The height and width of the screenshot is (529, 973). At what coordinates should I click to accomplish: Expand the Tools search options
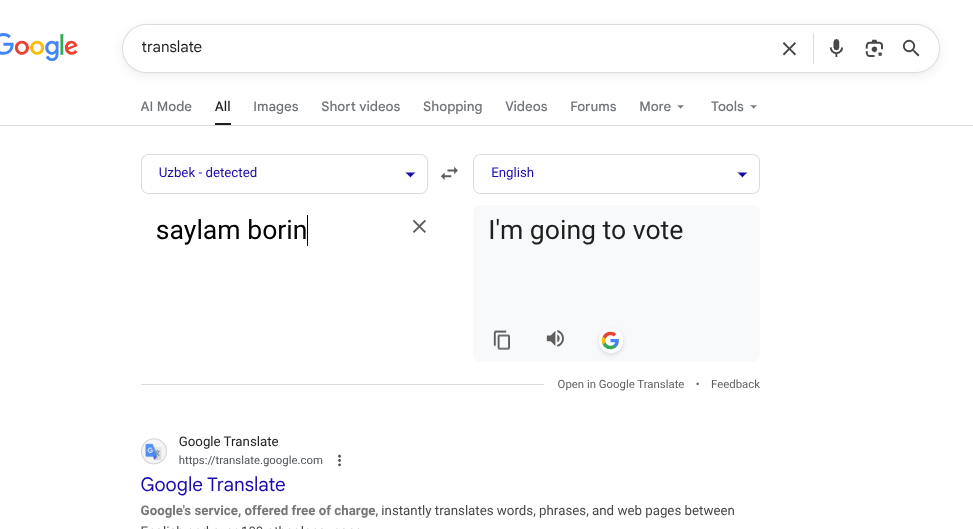point(734,107)
